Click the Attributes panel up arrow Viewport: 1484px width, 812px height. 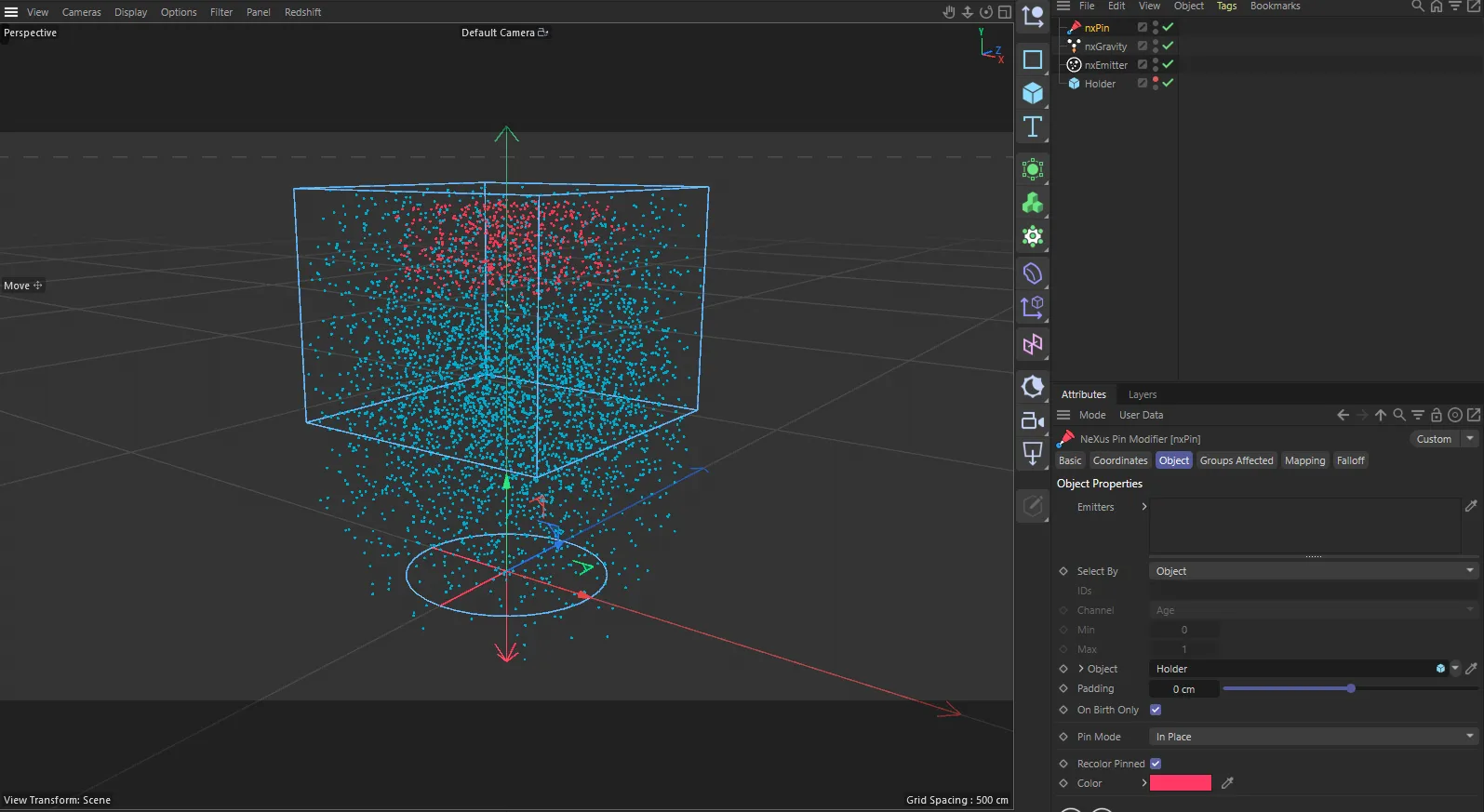click(x=1381, y=415)
